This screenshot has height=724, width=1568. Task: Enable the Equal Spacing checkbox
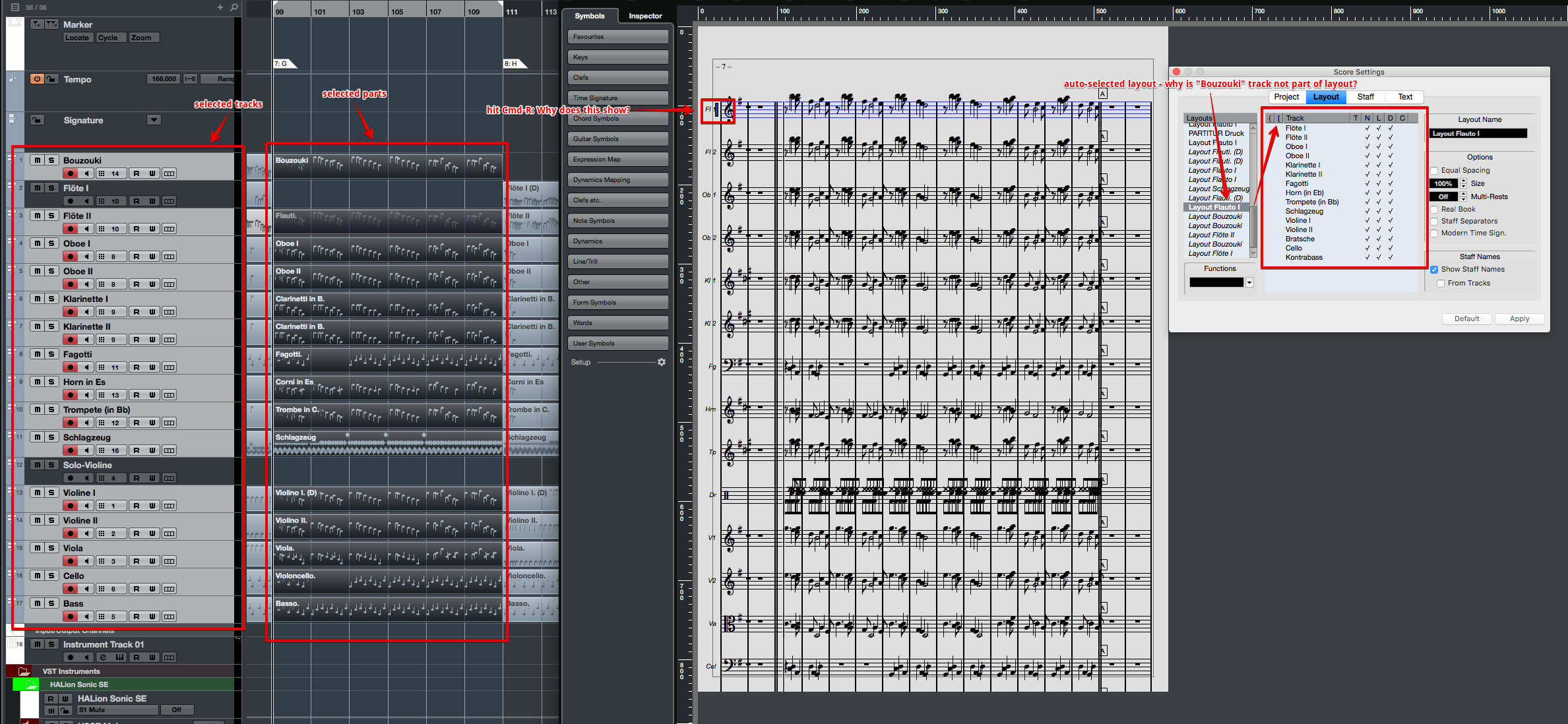(x=1434, y=170)
